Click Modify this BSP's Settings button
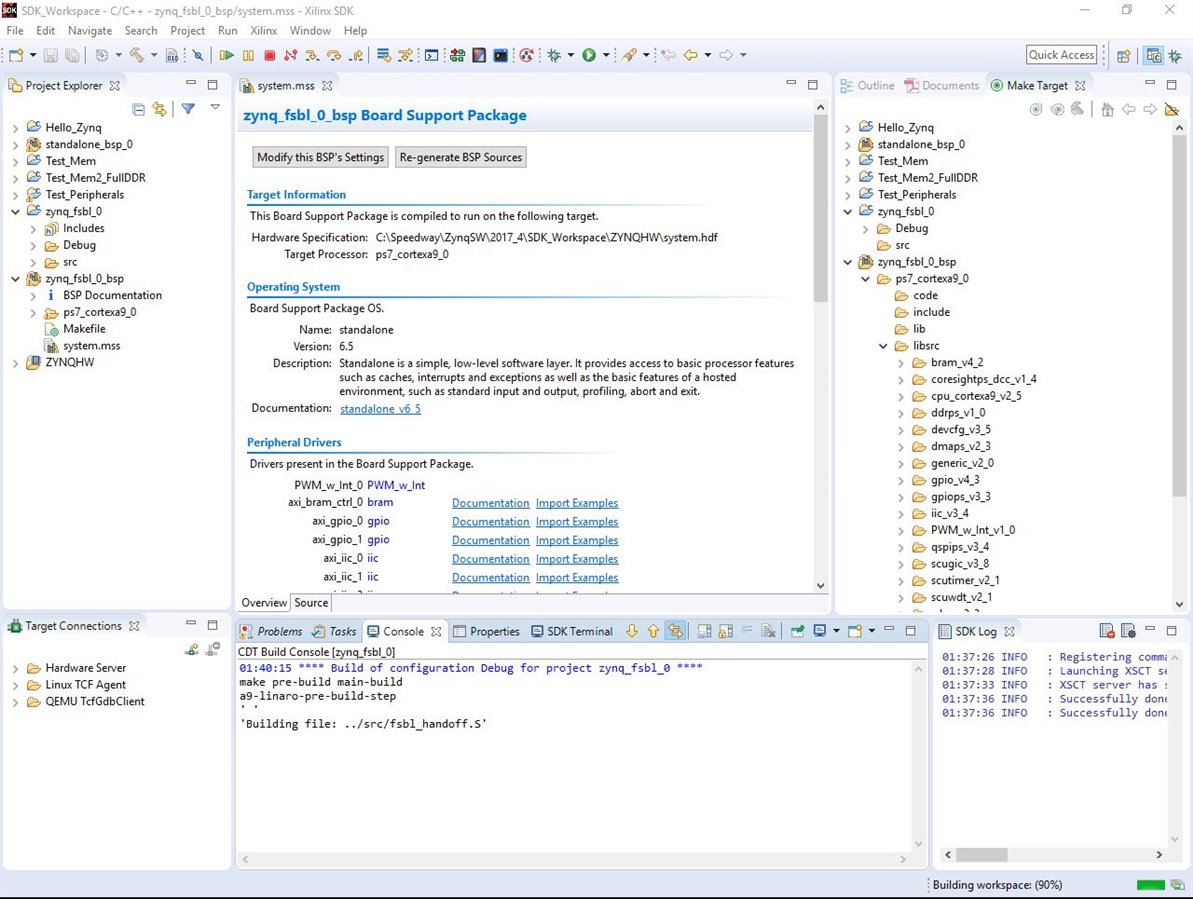Screen dimensions: 1193x899 click(x=320, y=157)
